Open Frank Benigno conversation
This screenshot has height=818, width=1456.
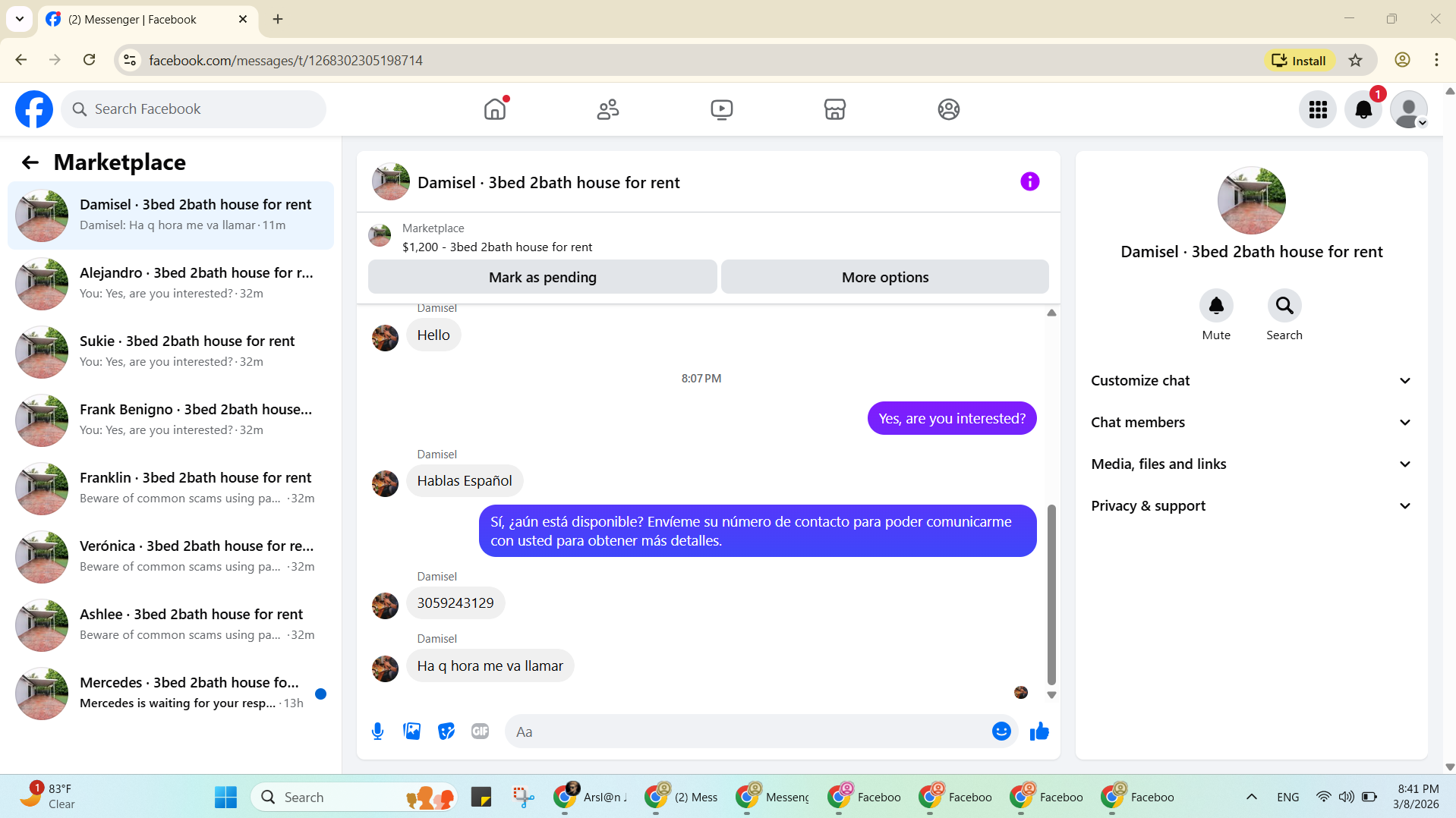[171, 420]
